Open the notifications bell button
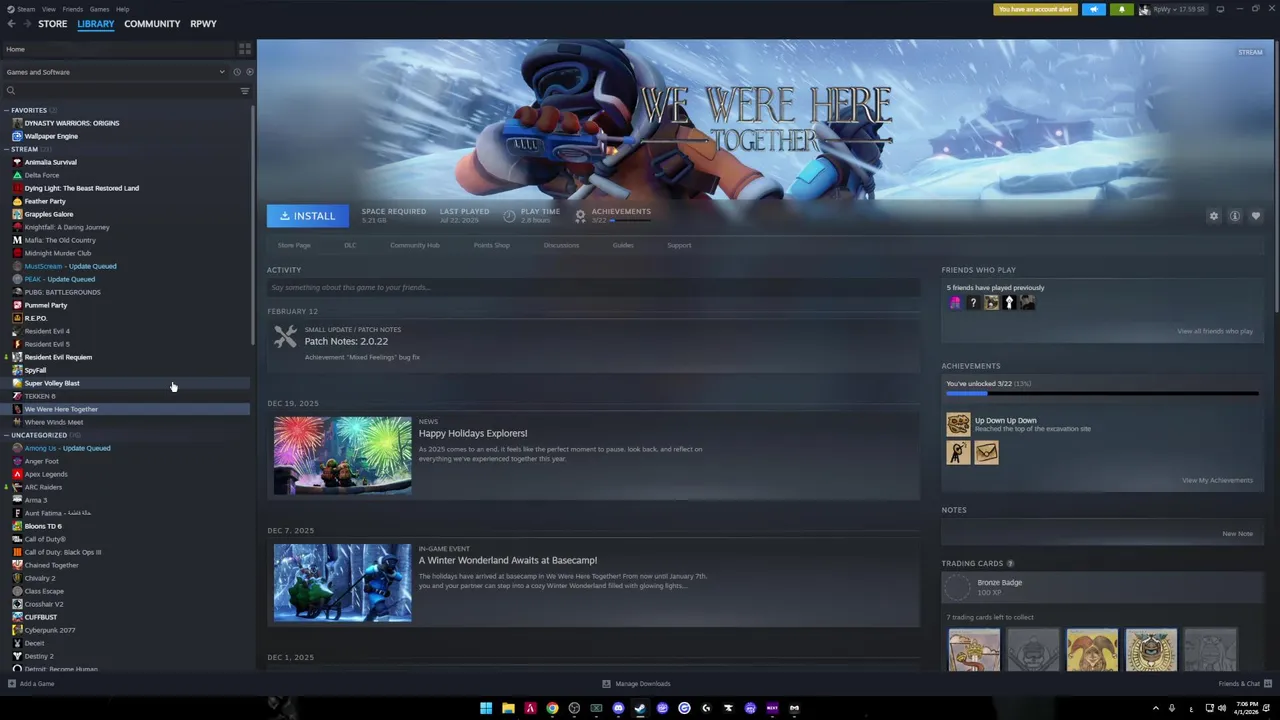The width and height of the screenshot is (1280, 720). [x=1121, y=9]
